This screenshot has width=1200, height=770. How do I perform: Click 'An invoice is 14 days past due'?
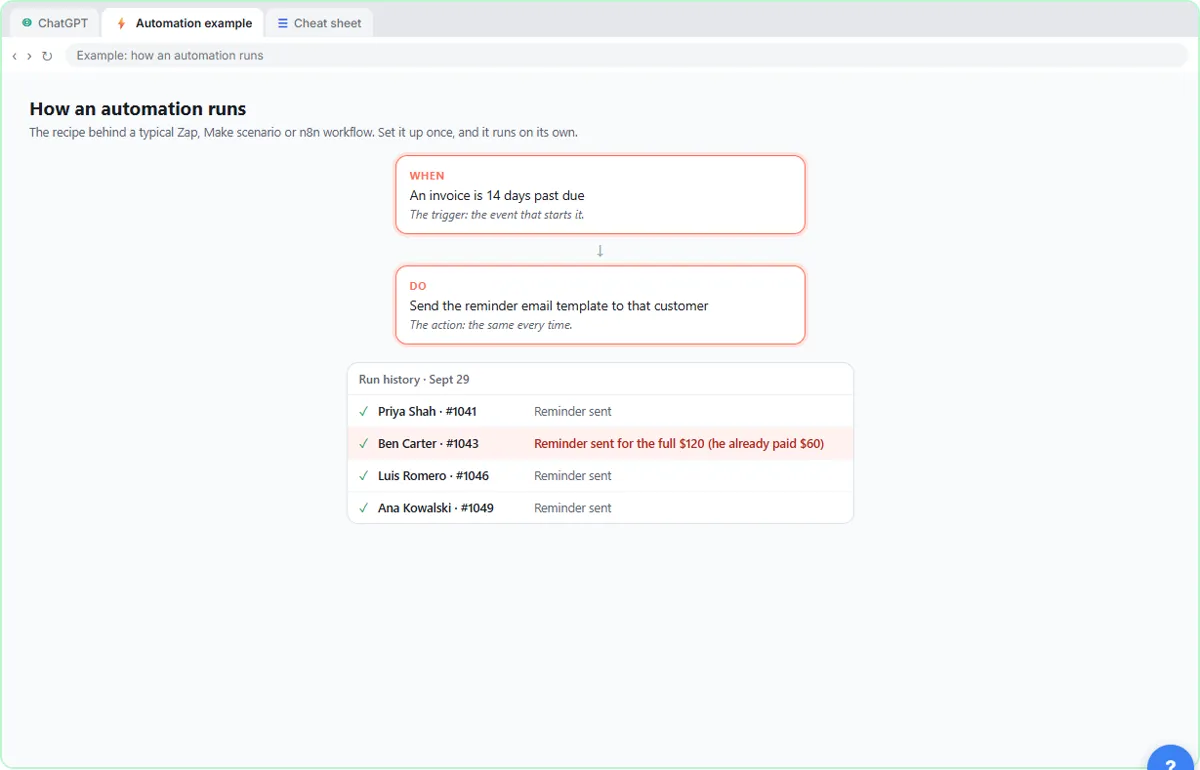coord(497,195)
